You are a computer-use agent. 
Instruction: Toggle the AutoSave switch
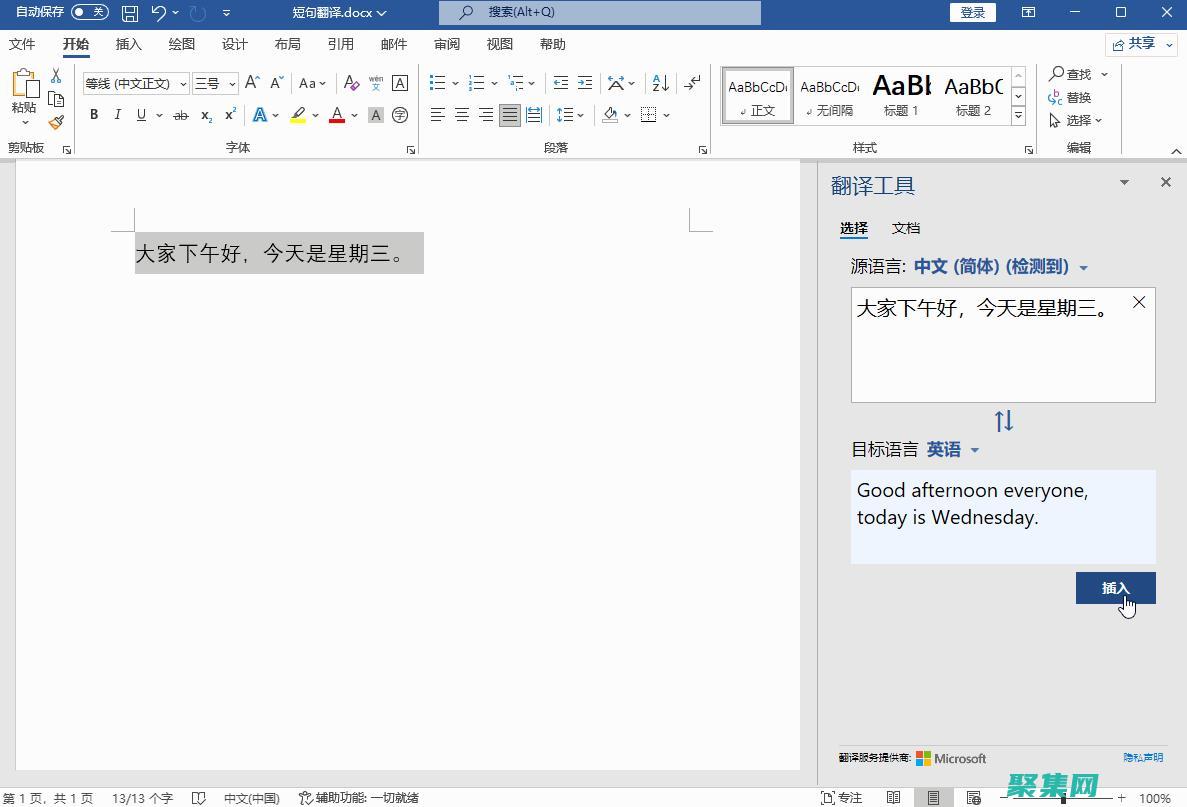(90, 12)
